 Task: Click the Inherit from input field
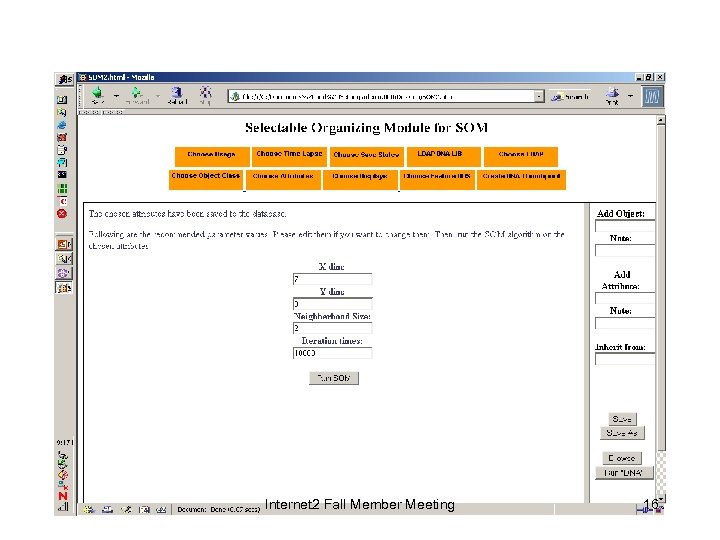pyautogui.click(x=625, y=359)
